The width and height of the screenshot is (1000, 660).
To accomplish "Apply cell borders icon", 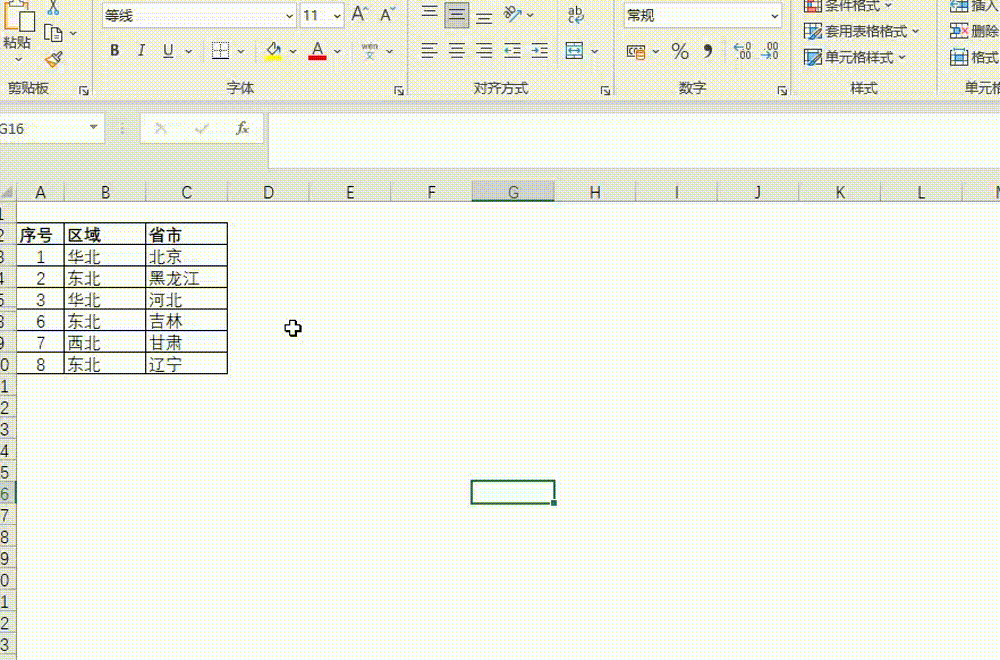I will pos(221,50).
